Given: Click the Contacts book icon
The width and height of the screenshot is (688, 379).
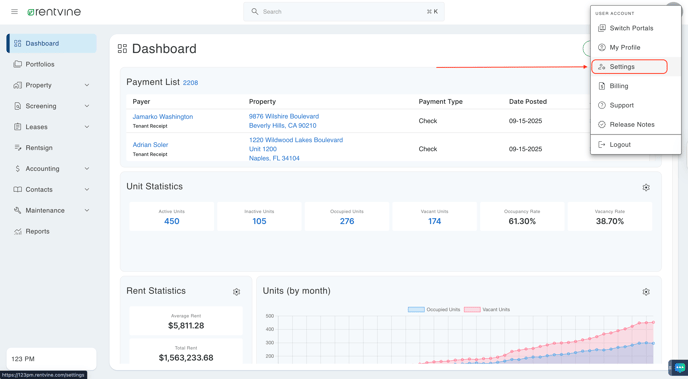Looking at the screenshot, I should (x=18, y=190).
